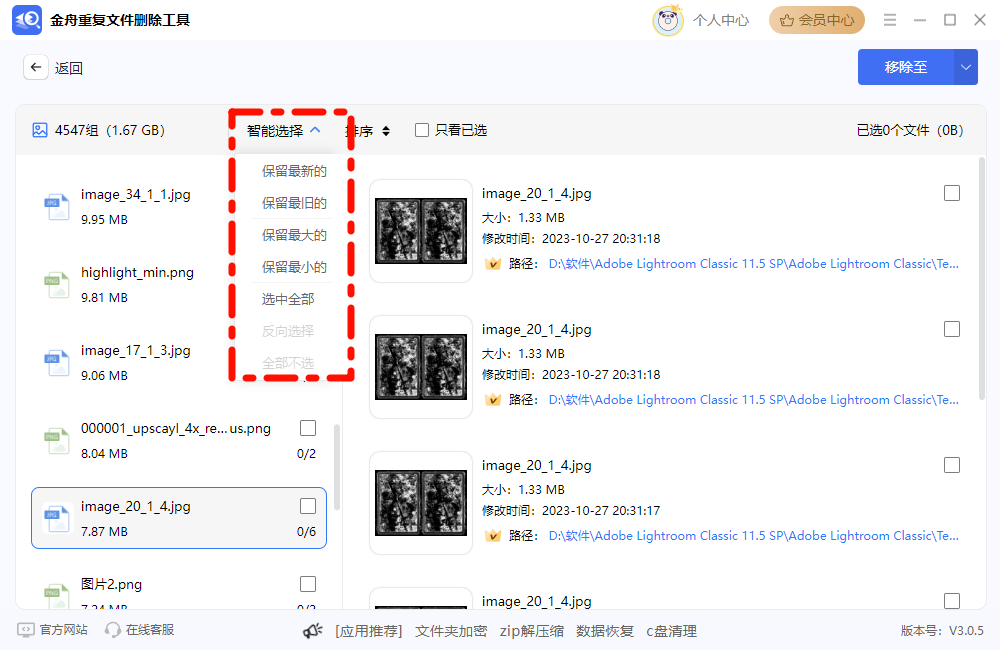Image resolution: width=1000 pixels, height=650 pixels.
Task: Check the third image_20_1_4.jpg duplicate
Action: 952,465
